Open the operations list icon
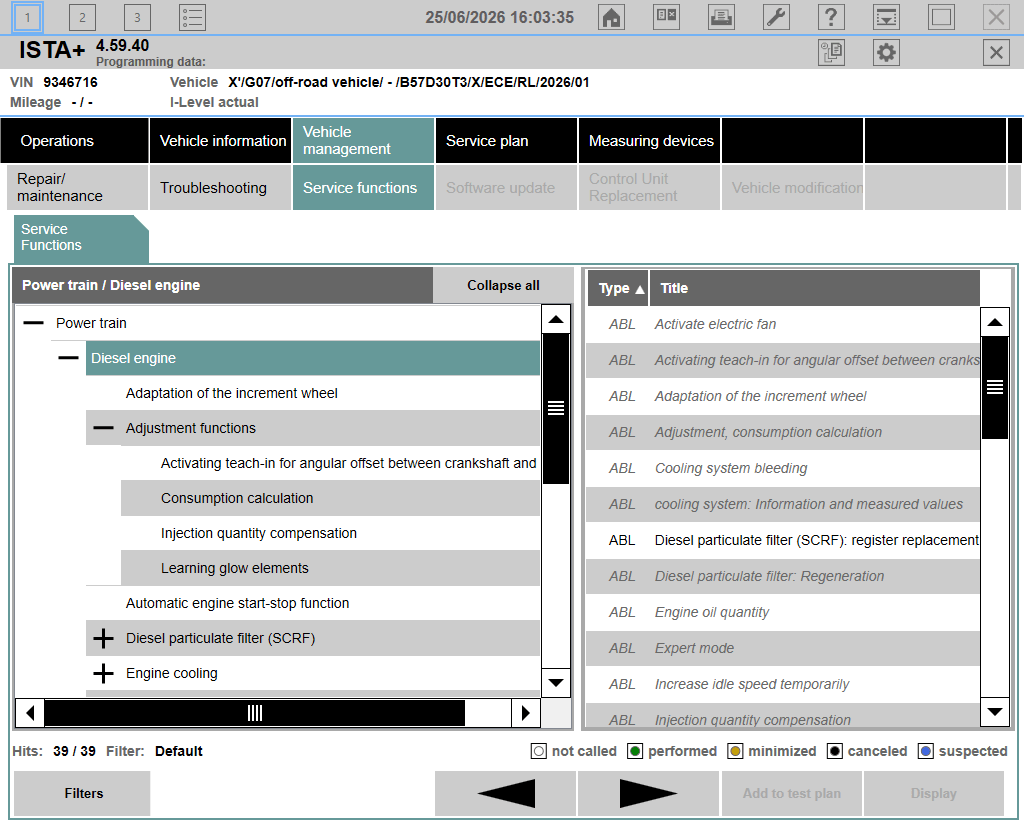 coord(192,18)
